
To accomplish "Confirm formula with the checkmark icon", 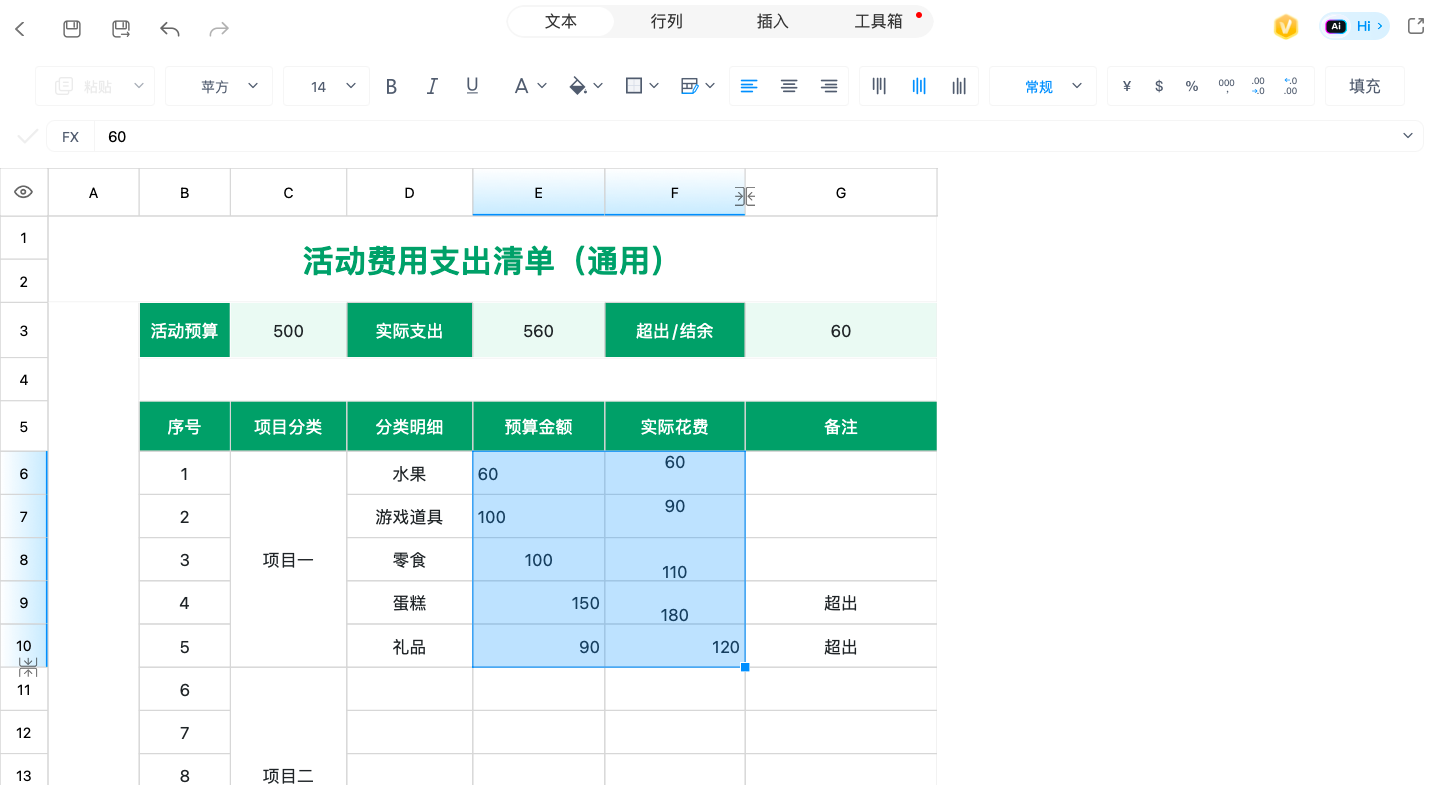I will coord(27,137).
